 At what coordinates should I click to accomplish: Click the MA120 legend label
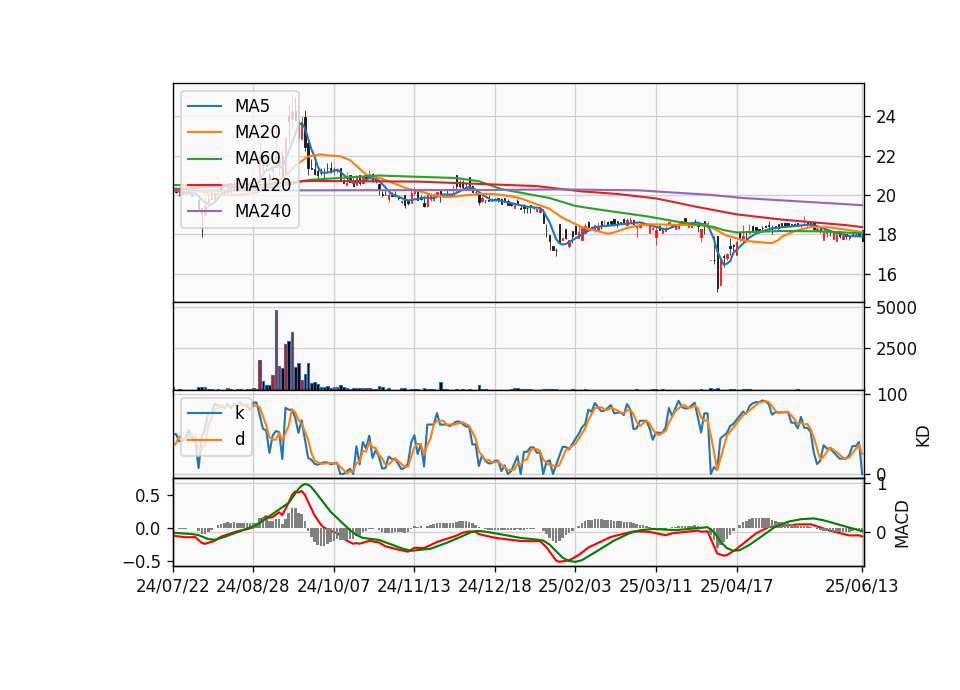pos(263,184)
